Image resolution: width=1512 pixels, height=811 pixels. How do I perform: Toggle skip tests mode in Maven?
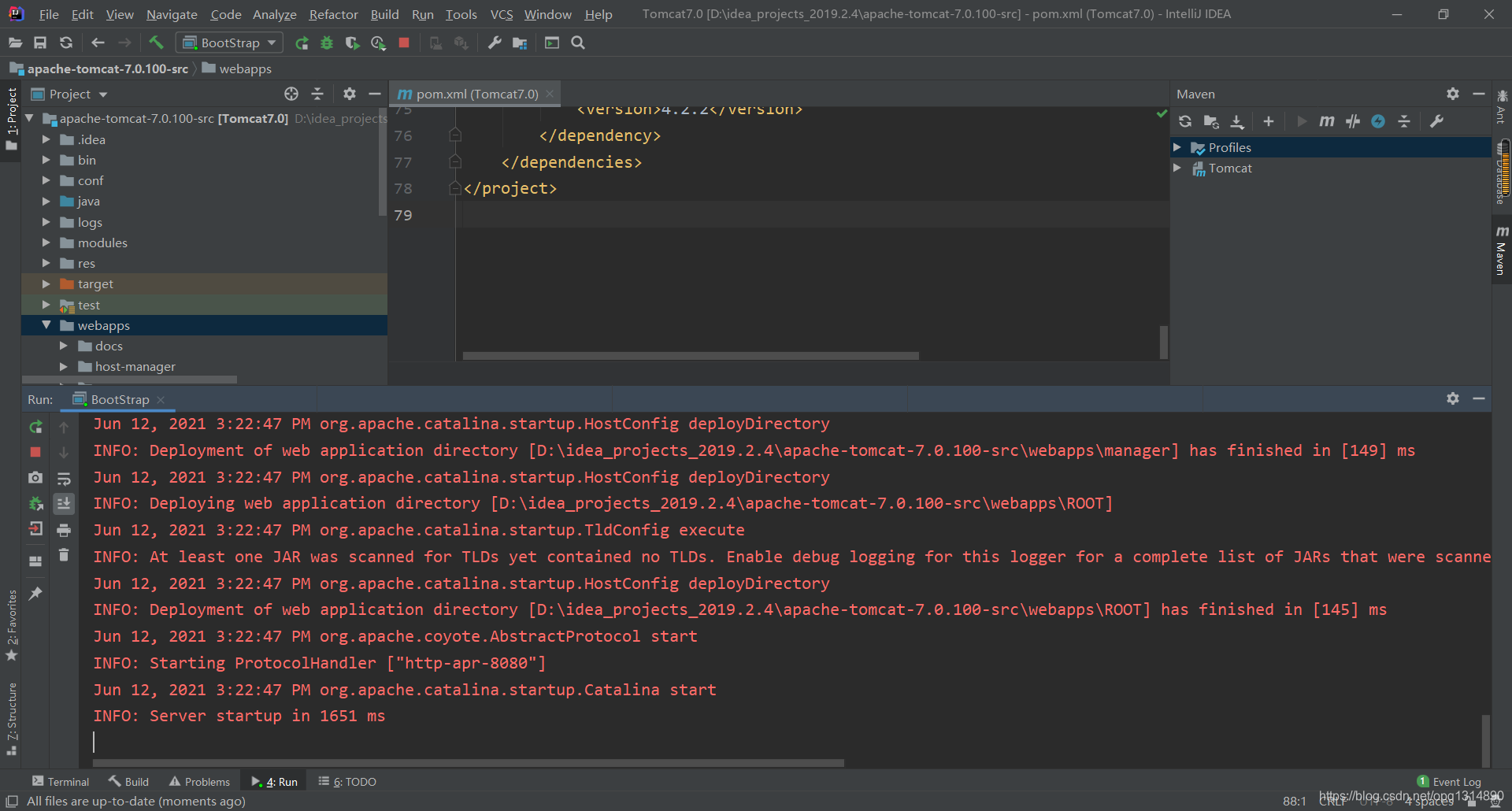pos(1378,121)
